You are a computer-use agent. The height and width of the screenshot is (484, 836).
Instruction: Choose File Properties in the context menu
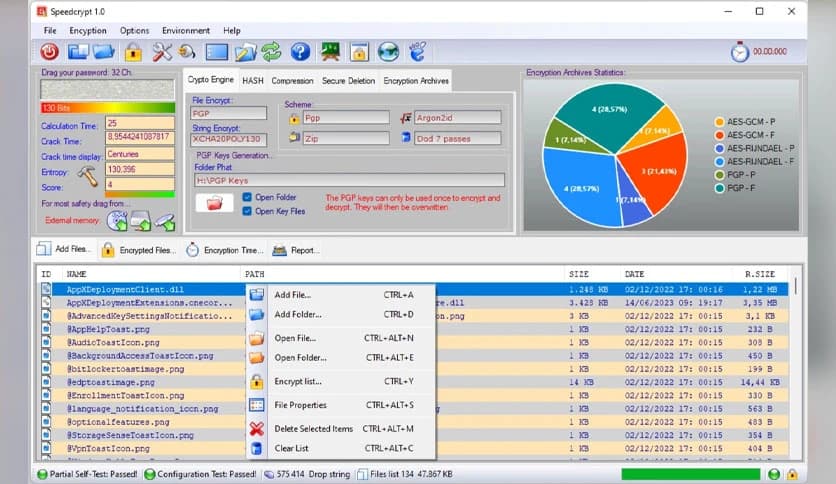click(x=341, y=405)
